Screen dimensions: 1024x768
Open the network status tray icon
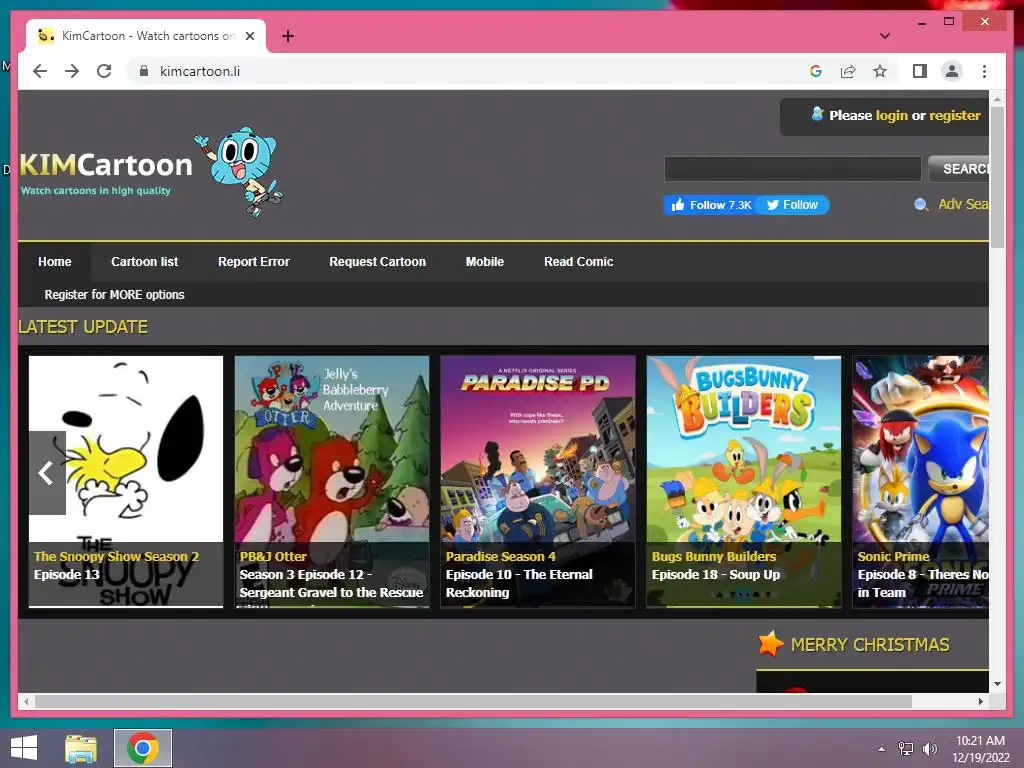point(906,748)
